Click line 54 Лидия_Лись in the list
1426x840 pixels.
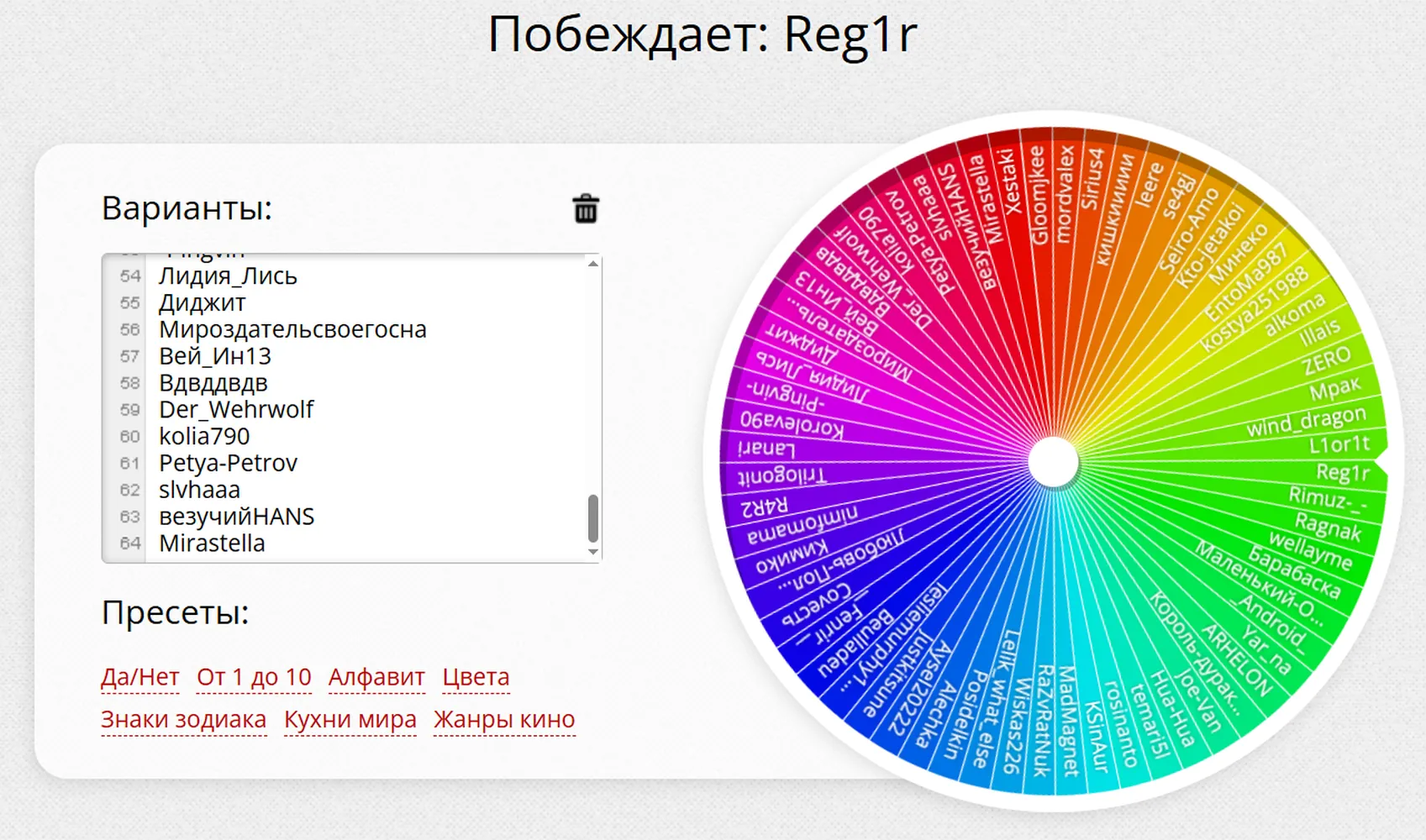pos(228,276)
